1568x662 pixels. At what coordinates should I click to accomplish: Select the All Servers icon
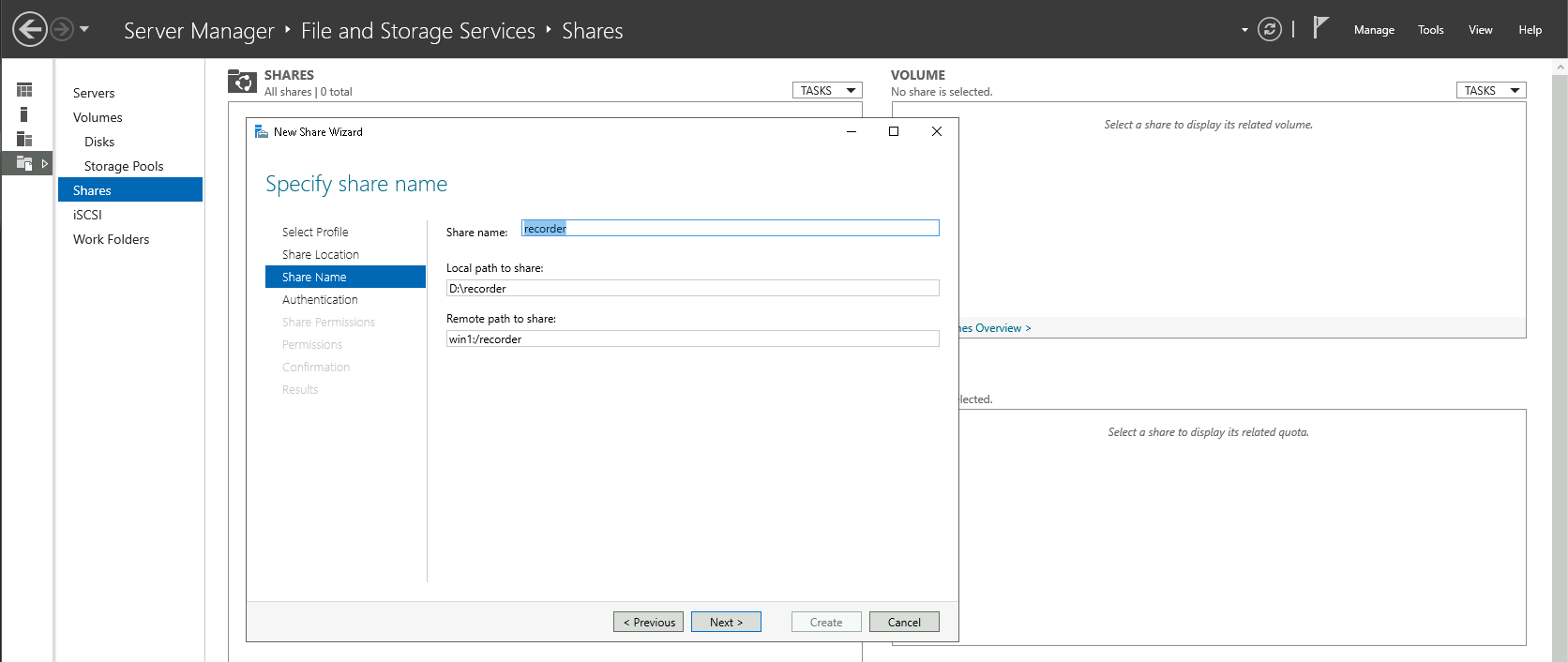click(x=24, y=139)
